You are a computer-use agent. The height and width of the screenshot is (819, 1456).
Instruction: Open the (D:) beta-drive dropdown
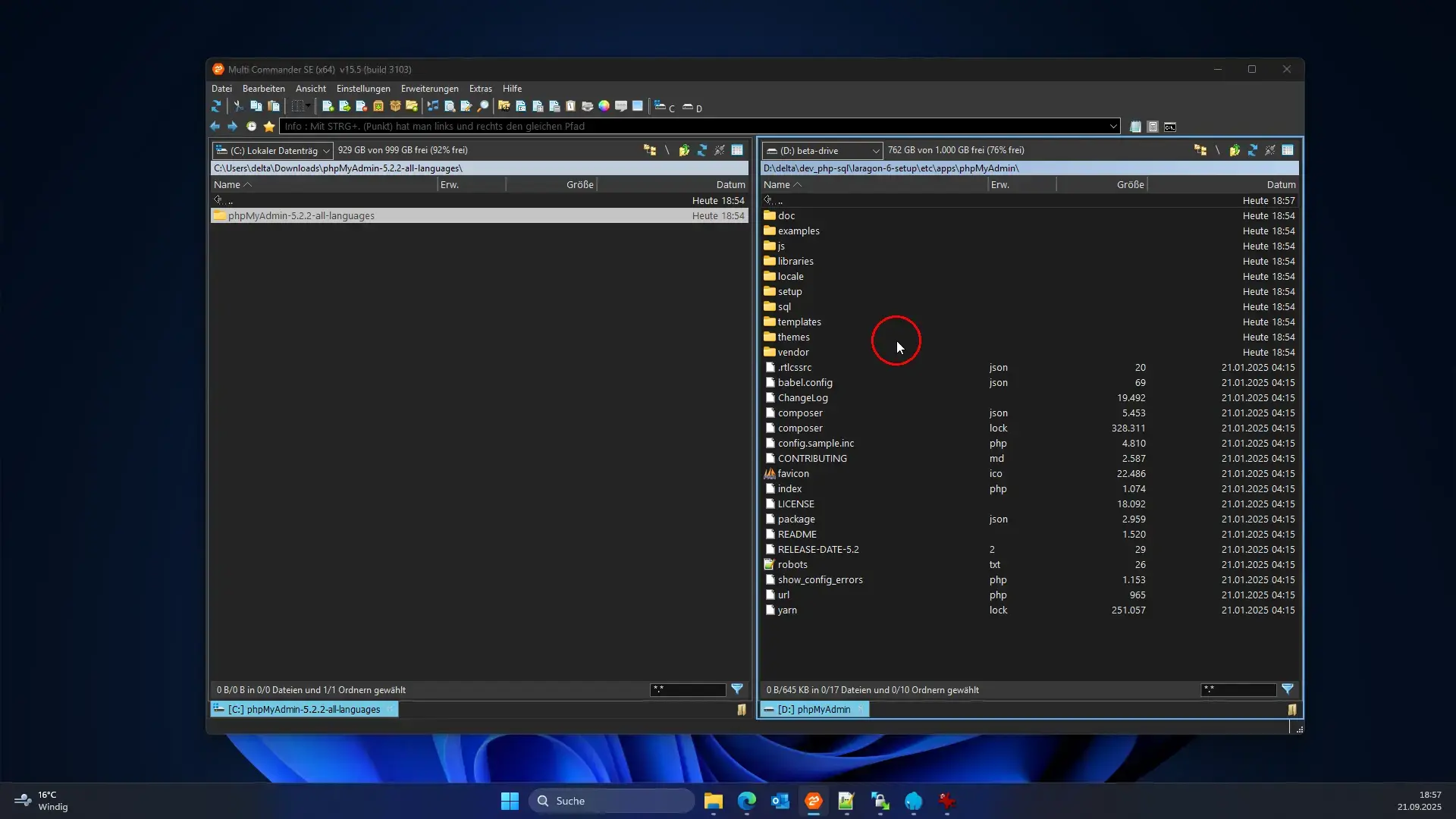(823, 150)
